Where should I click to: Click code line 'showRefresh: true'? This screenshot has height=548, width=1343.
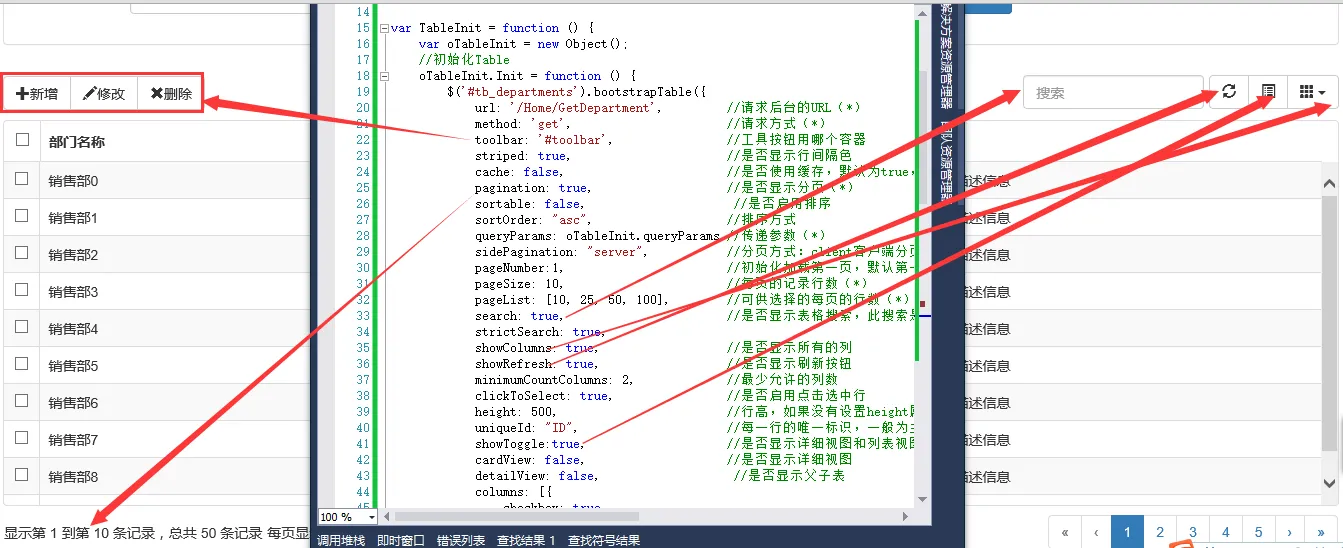pyautogui.click(x=536, y=364)
